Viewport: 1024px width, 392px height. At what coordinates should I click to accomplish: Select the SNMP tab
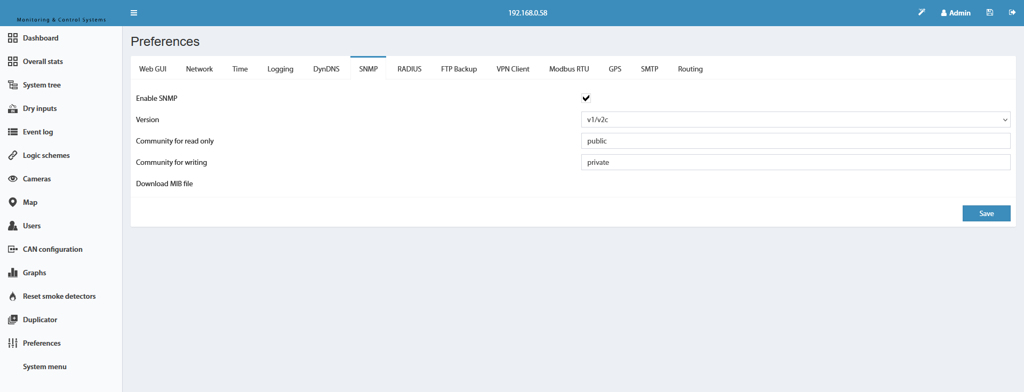(x=368, y=69)
